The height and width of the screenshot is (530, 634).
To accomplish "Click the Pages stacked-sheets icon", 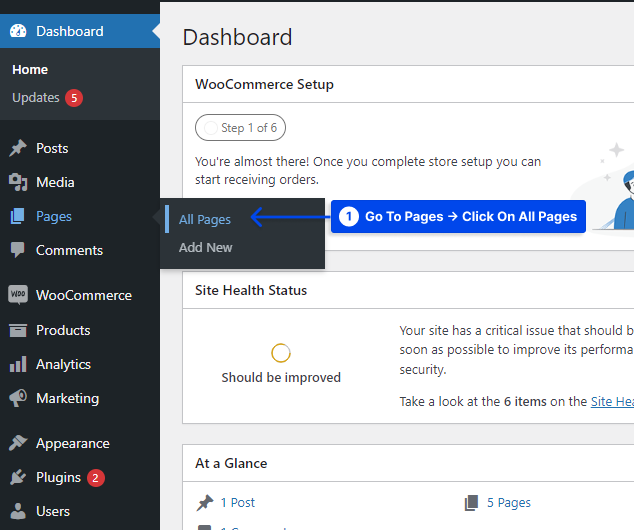I will [17, 216].
